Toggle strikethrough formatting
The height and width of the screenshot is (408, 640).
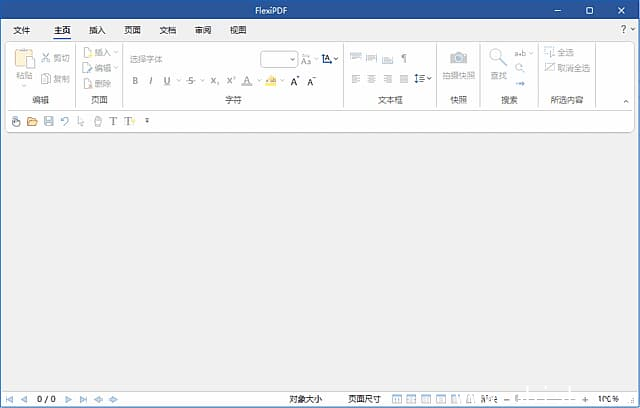pos(190,81)
